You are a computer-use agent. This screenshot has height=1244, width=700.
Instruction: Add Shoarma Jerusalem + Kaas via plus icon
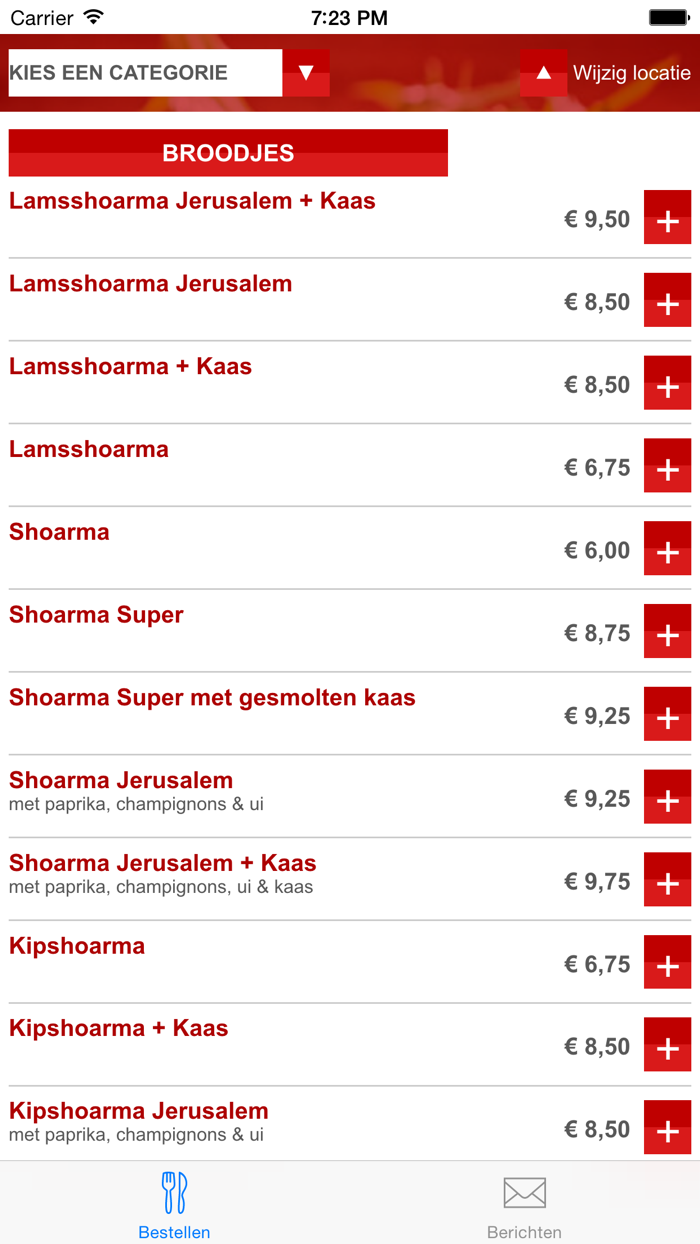click(x=667, y=879)
